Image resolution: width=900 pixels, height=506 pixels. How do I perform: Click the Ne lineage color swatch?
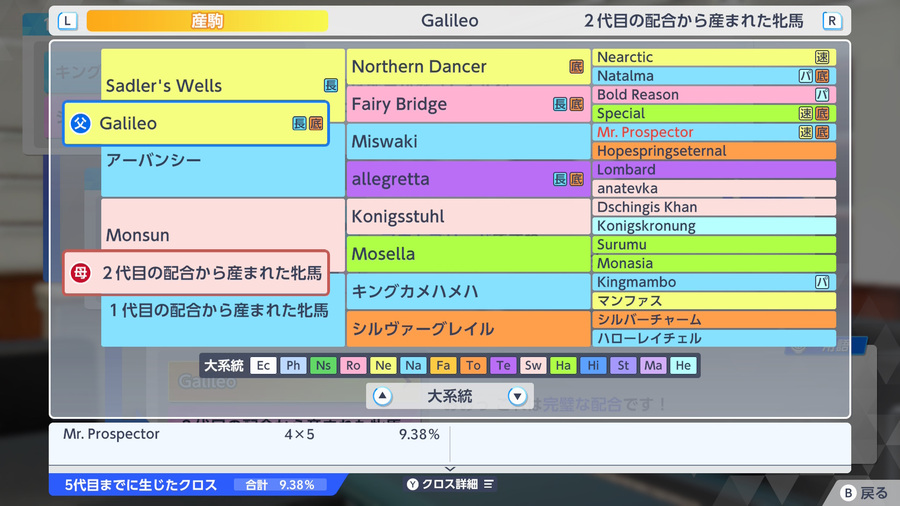pyautogui.click(x=383, y=365)
